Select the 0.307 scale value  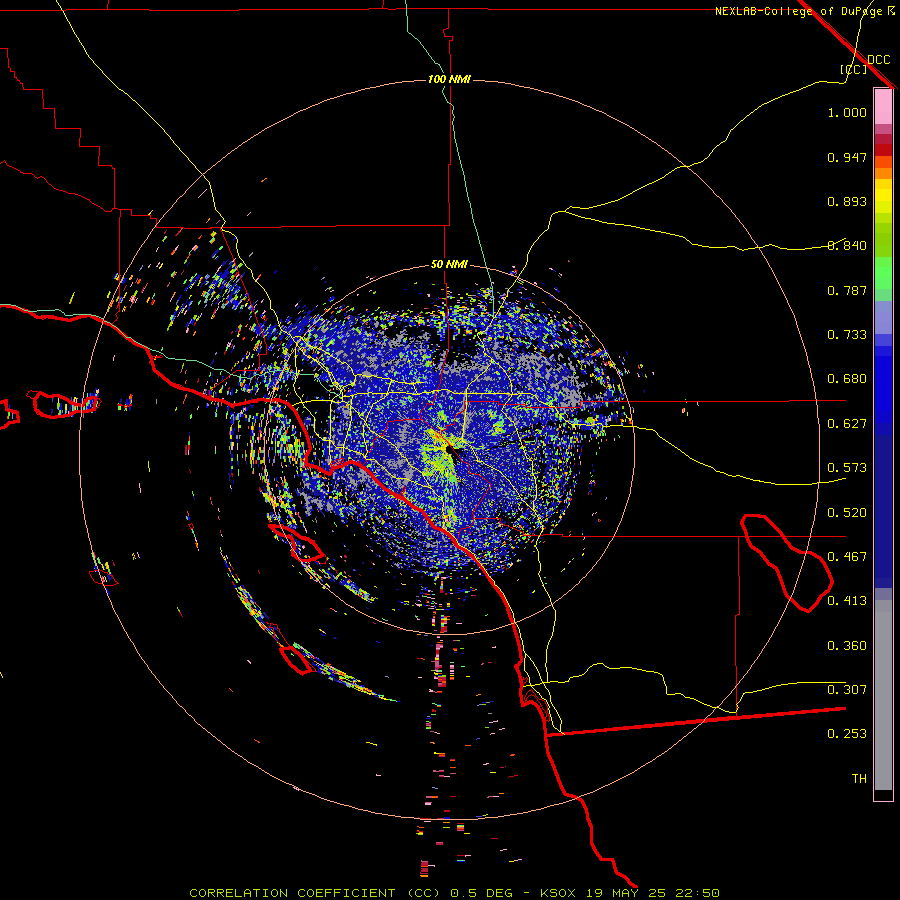tap(847, 690)
